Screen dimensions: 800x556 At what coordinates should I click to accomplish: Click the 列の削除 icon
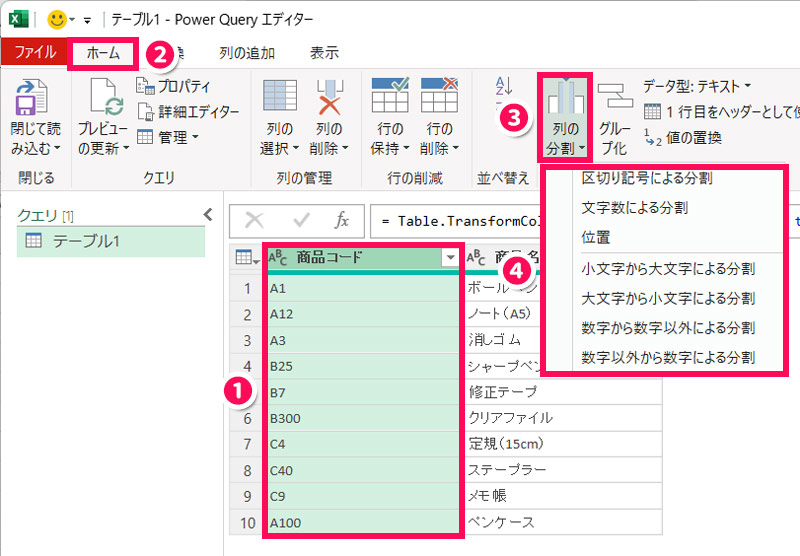click(x=330, y=97)
